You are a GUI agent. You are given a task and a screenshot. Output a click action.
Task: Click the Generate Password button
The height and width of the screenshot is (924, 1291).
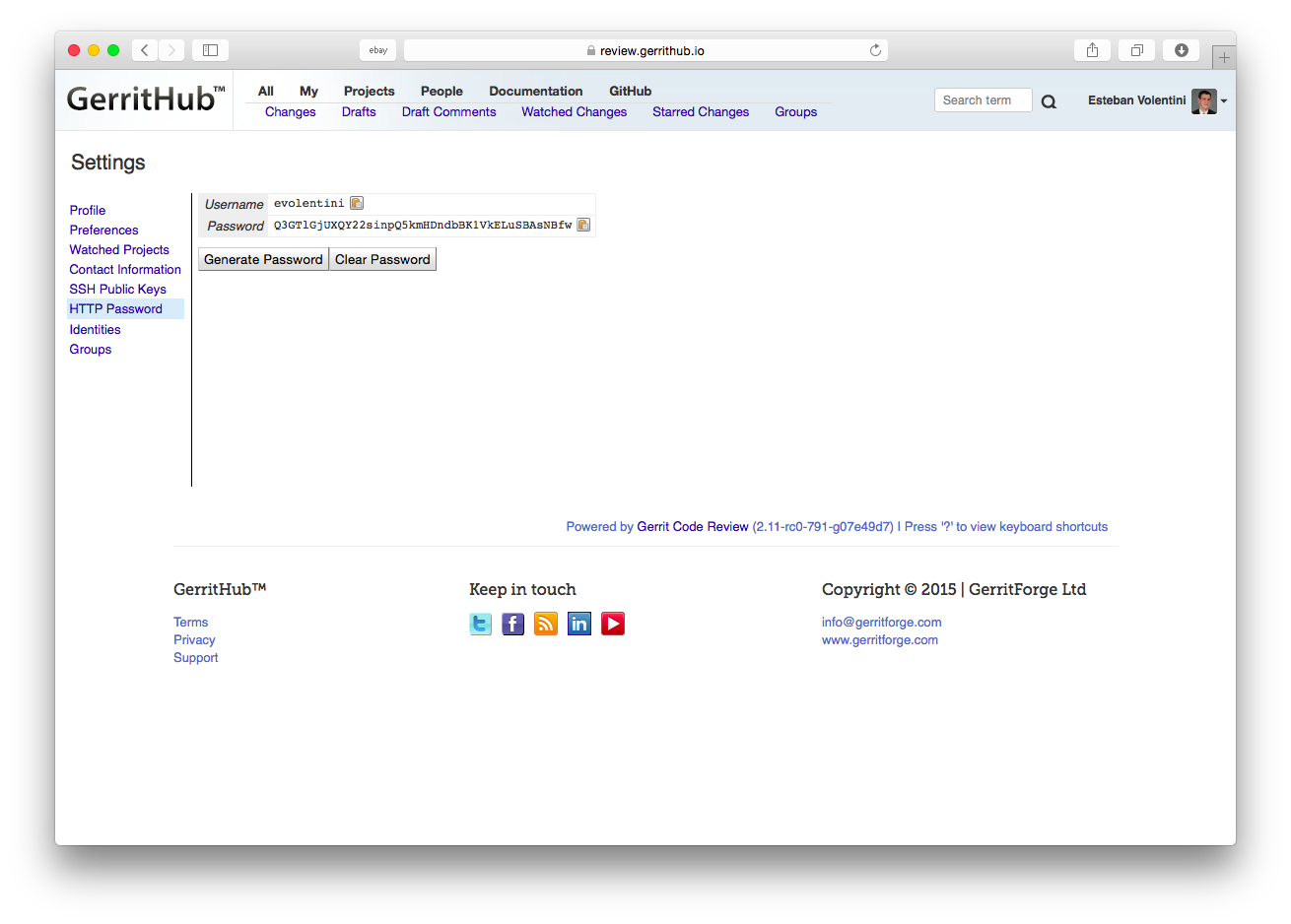[263, 259]
